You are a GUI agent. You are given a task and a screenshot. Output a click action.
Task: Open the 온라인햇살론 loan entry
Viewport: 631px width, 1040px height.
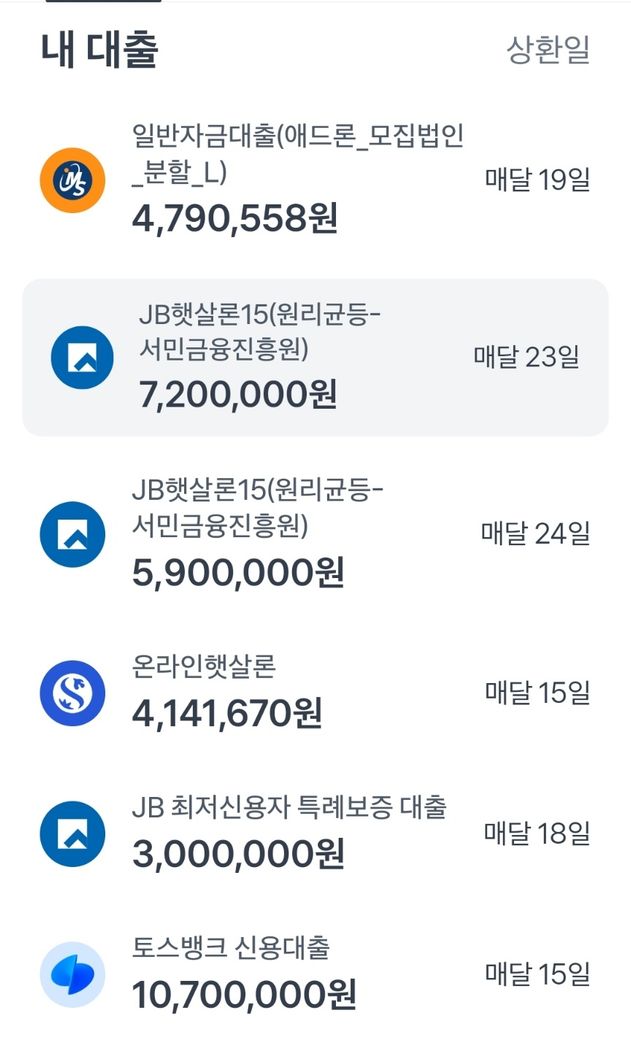click(203, 666)
